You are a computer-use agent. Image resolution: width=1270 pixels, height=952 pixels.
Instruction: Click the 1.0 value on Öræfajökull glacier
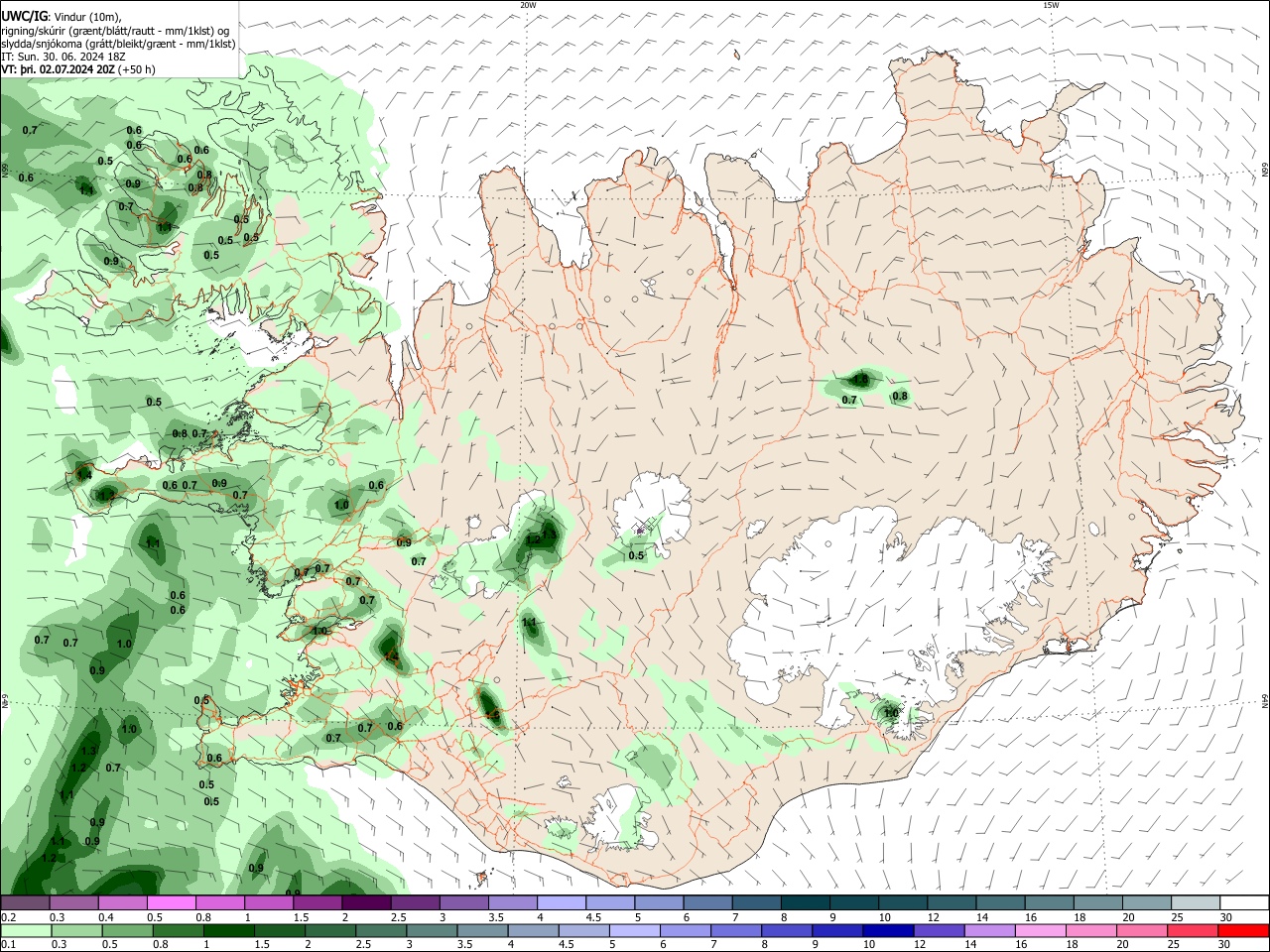pyautogui.click(x=890, y=712)
